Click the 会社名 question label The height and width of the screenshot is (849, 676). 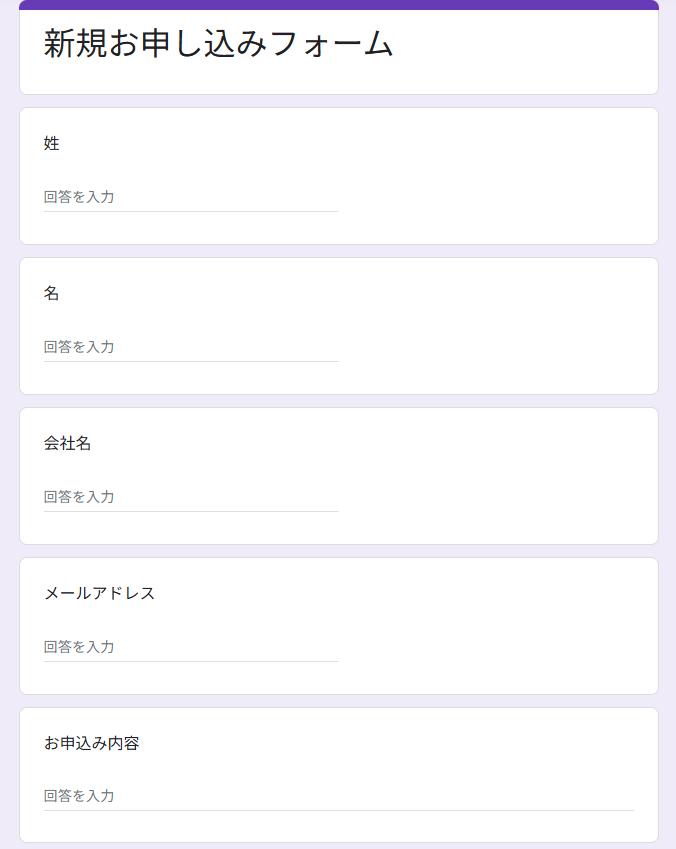point(68,444)
